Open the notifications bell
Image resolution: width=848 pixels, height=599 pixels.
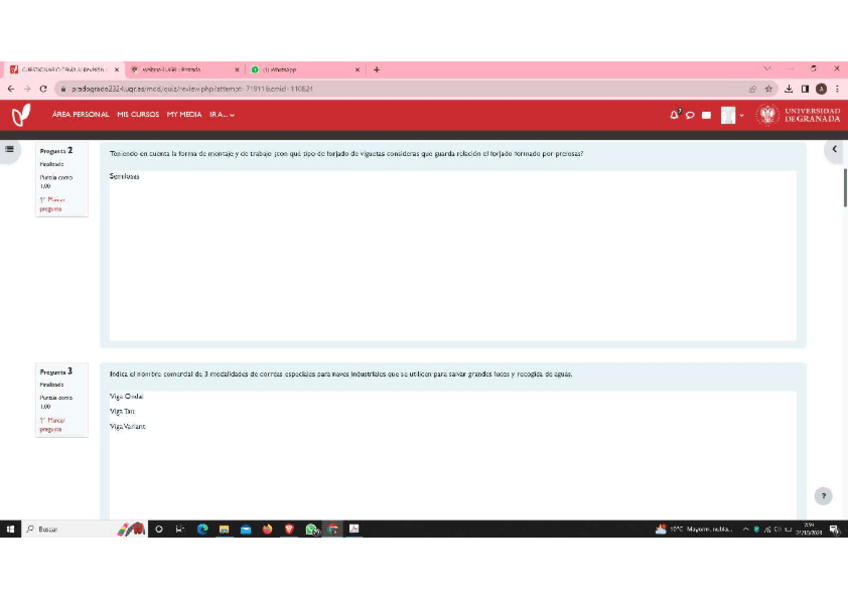coord(674,115)
